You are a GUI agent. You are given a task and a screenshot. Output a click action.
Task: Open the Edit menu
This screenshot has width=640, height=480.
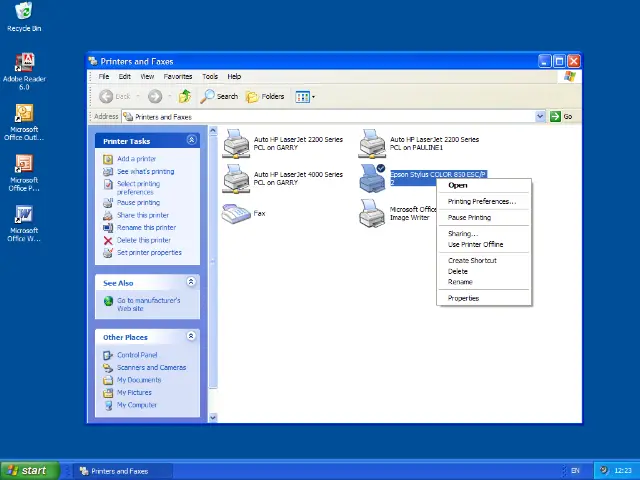tap(124, 76)
